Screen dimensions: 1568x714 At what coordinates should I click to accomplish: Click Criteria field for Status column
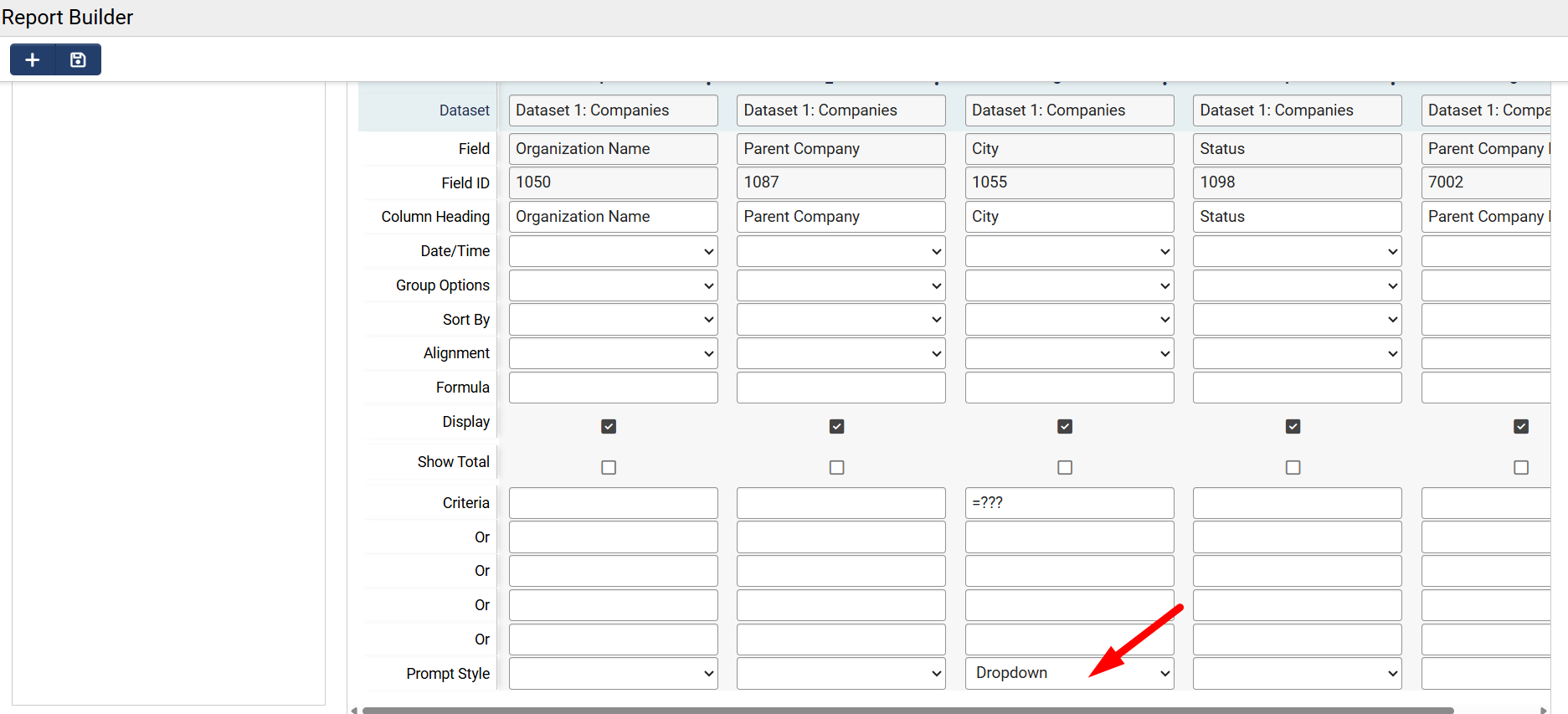click(1297, 503)
